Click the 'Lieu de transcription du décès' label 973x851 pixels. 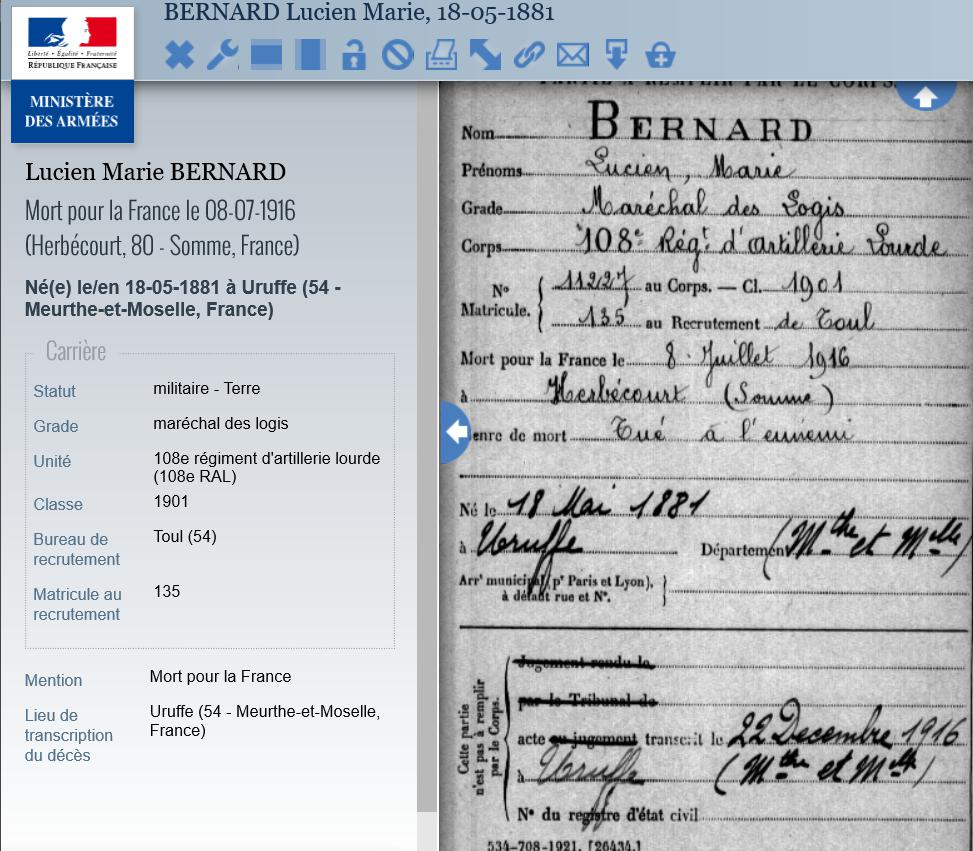pos(69,736)
